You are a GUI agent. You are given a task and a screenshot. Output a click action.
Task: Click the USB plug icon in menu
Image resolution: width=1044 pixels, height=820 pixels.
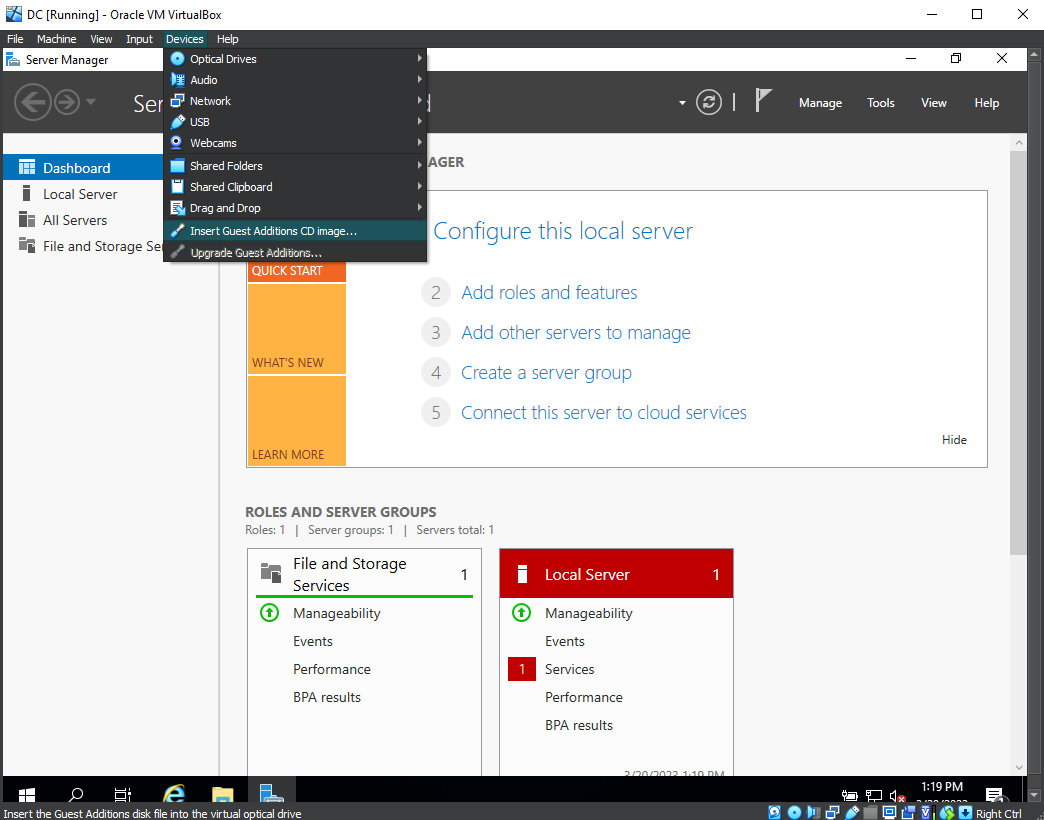click(177, 122)
